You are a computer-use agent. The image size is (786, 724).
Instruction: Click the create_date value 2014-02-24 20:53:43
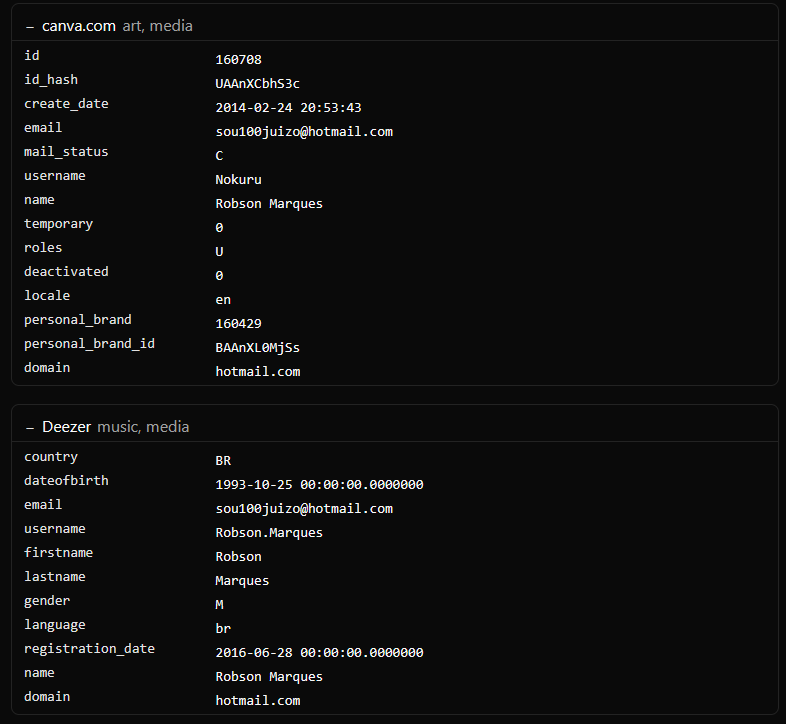(288, 108)
